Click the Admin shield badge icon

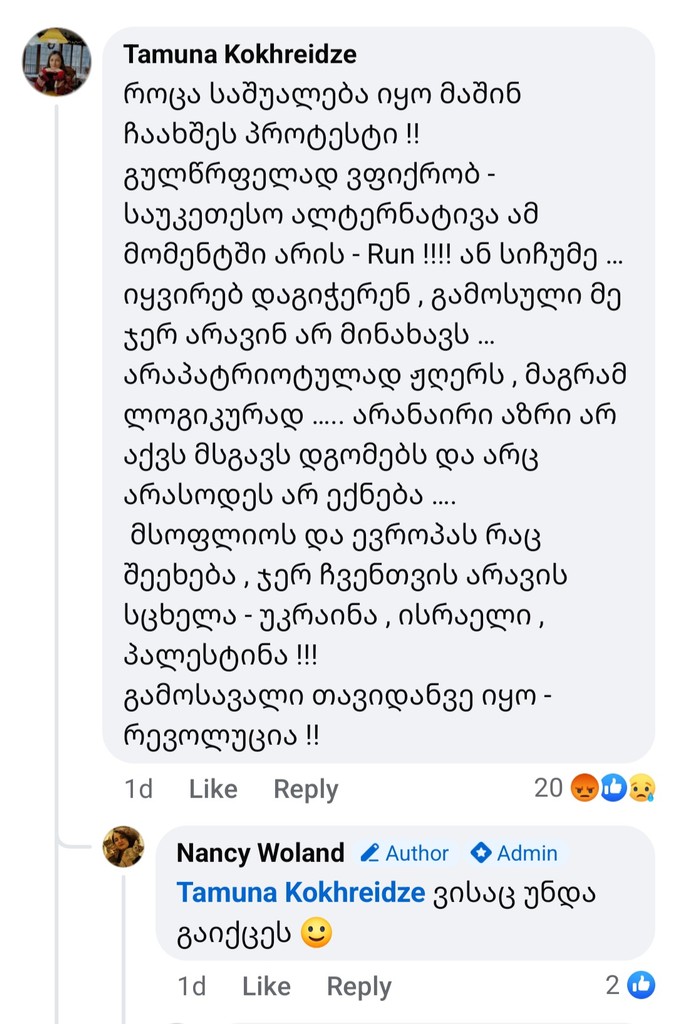[x=481, y=853]
